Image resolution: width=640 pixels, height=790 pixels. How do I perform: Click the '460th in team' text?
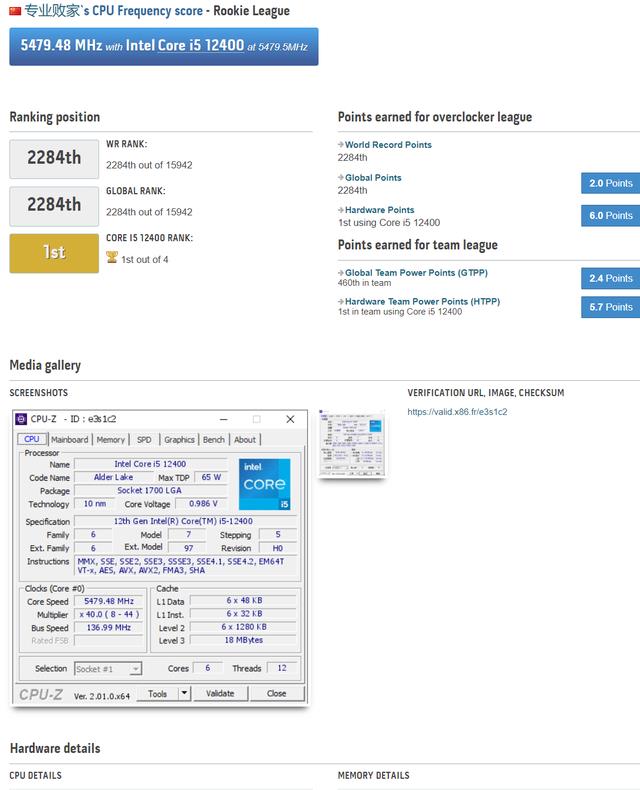tap(364, 283)
